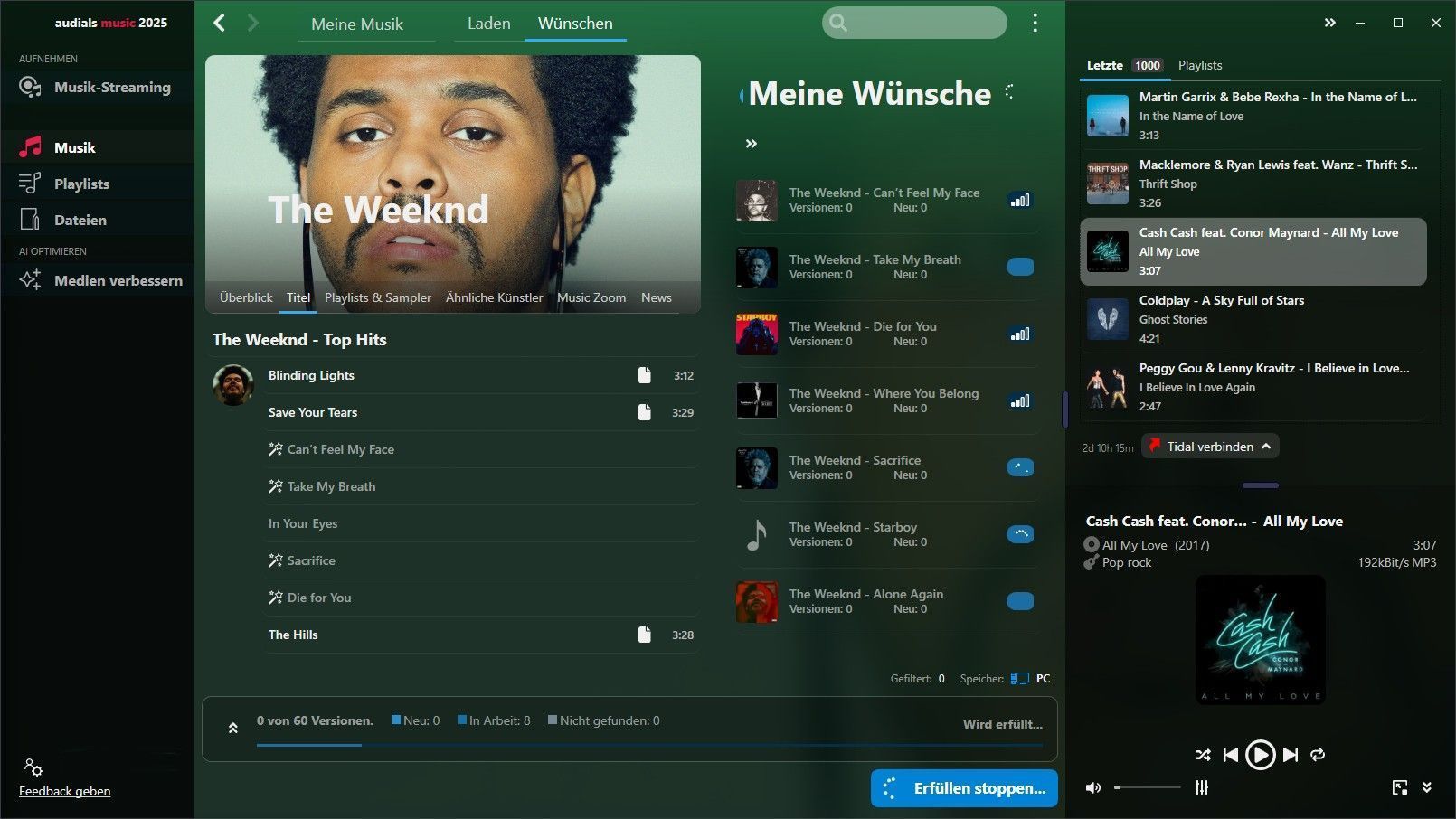Open the Playlists tab in the right panel

[x=1200, y=65]
